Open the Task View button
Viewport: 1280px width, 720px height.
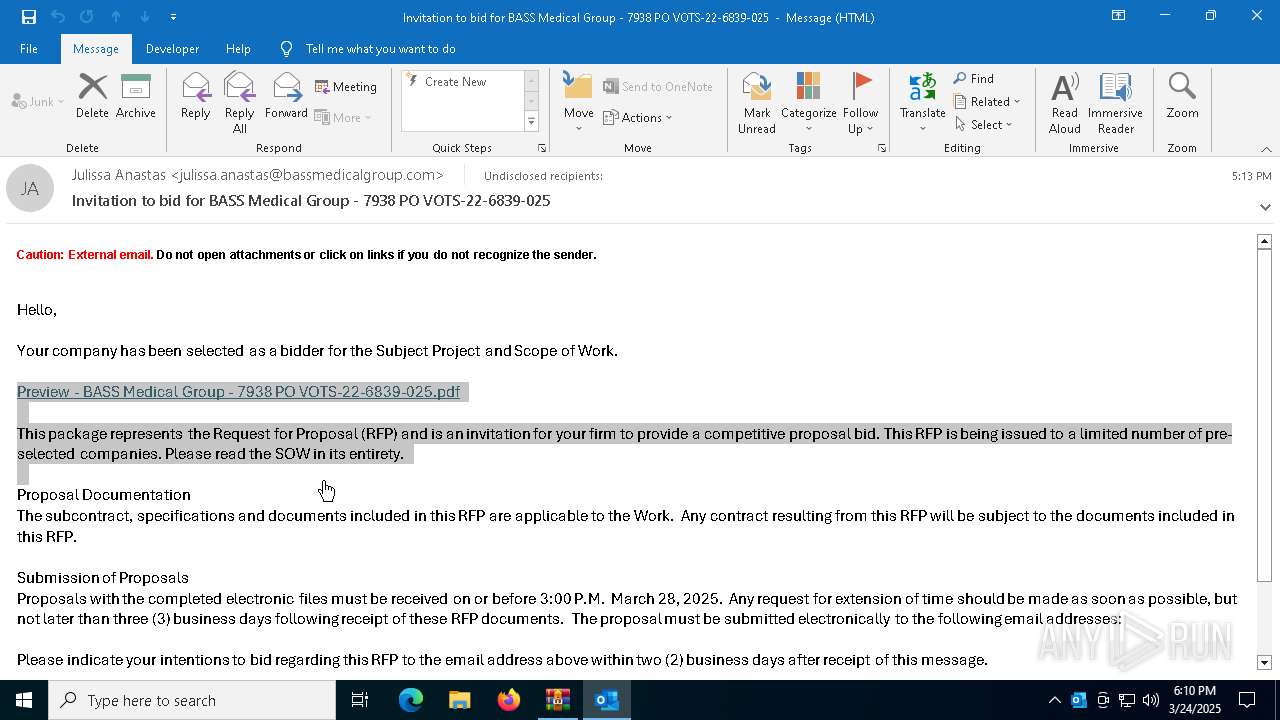[x=360, y=700]
